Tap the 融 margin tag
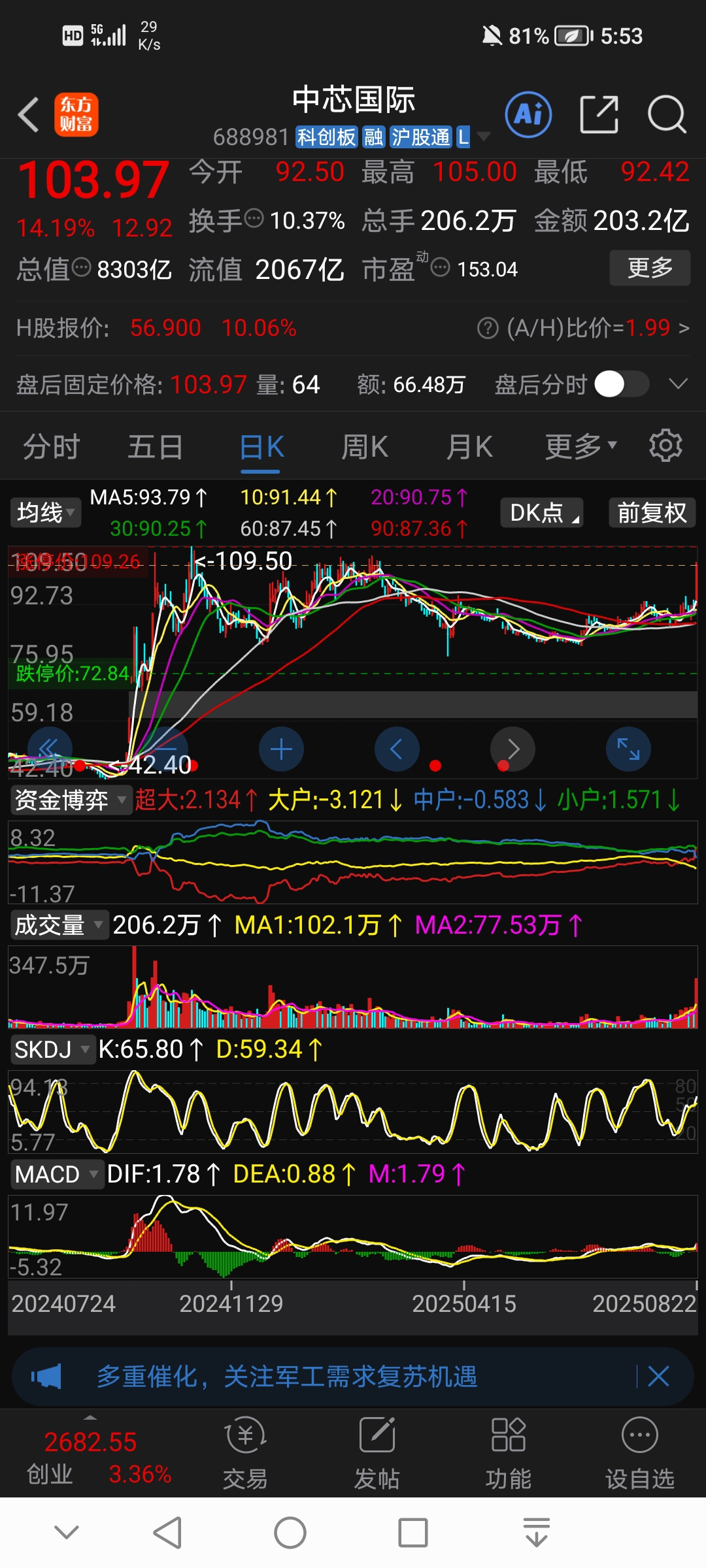Screen dimensions: 706x1568 point(374,137)
